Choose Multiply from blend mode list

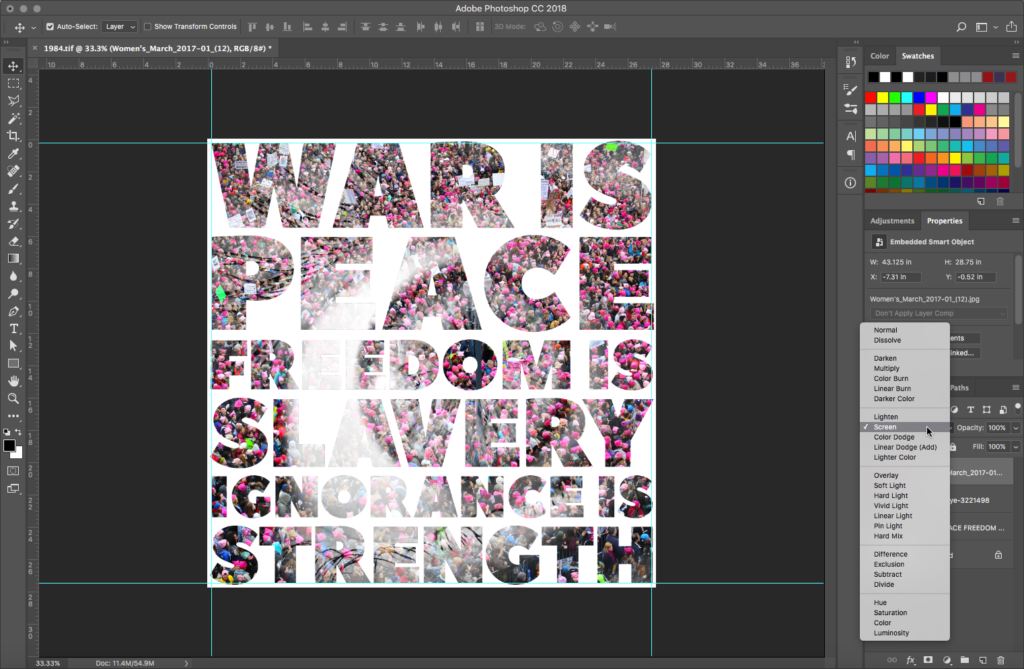886,368
